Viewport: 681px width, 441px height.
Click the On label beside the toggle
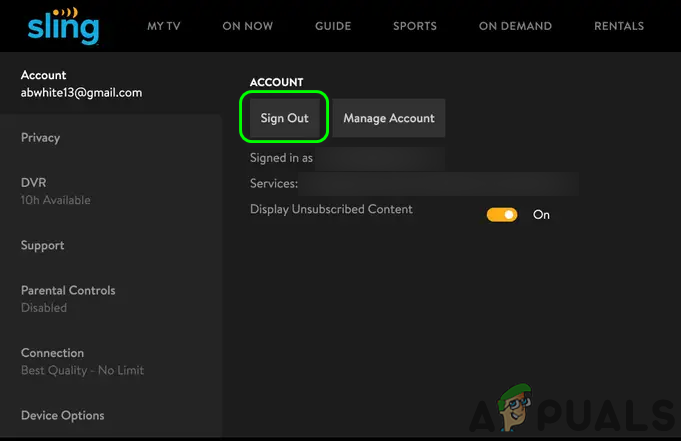point(541,214)
